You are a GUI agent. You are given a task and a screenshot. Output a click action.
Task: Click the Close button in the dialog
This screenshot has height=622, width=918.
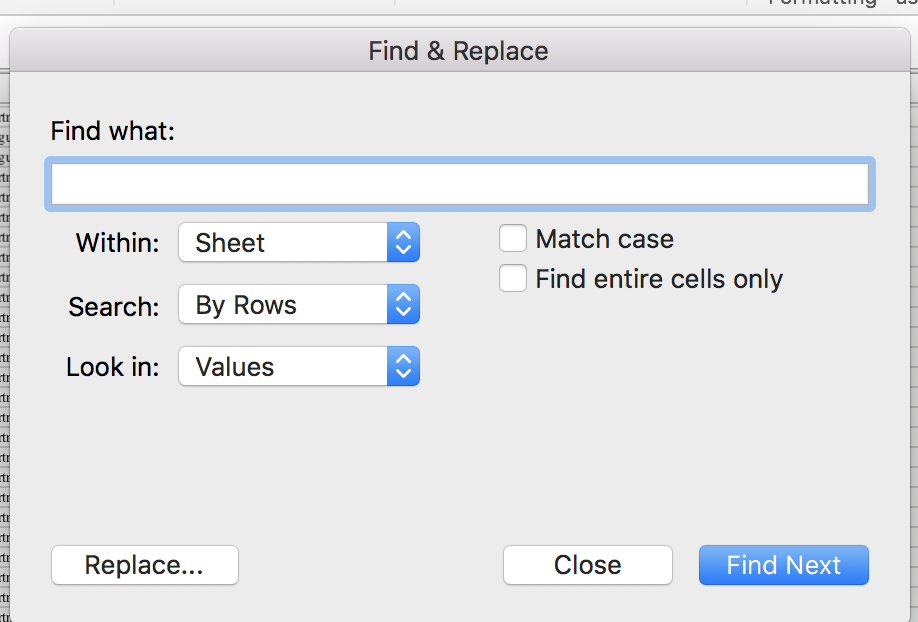(x=587, y=565)
